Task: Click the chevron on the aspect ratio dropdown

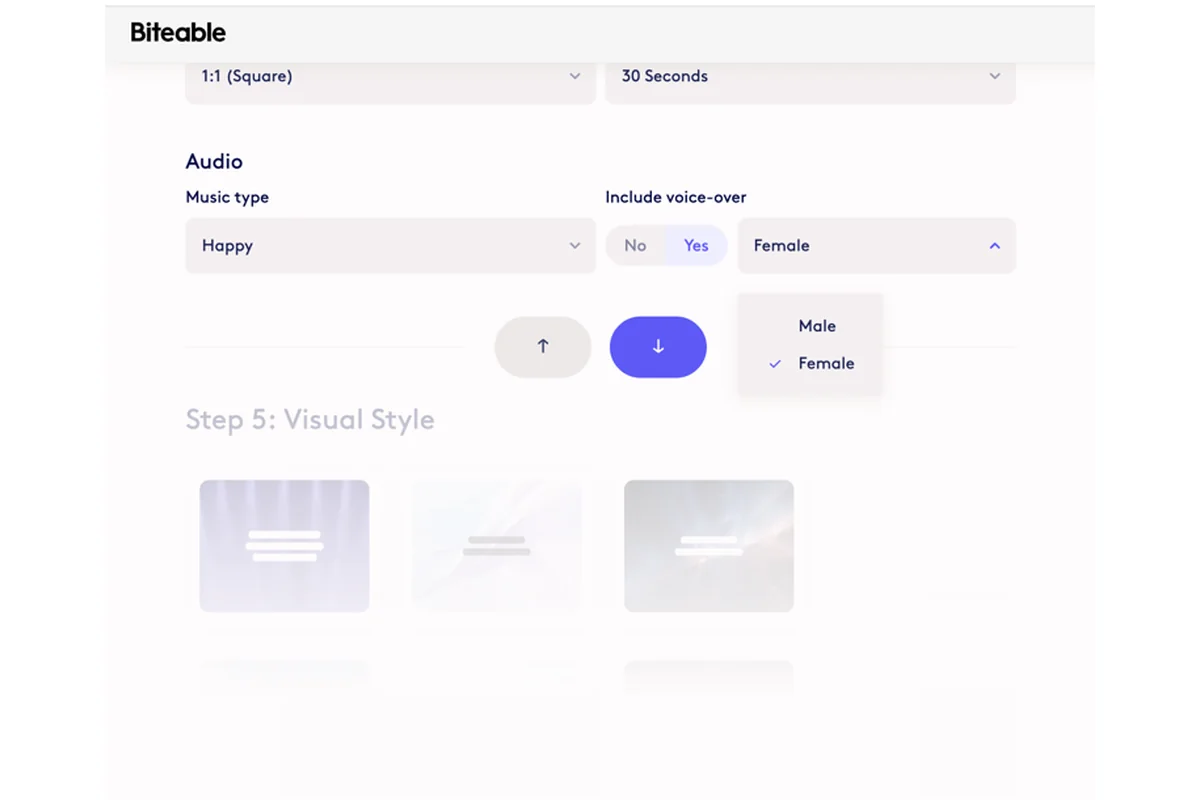Action: pos(575,76)
